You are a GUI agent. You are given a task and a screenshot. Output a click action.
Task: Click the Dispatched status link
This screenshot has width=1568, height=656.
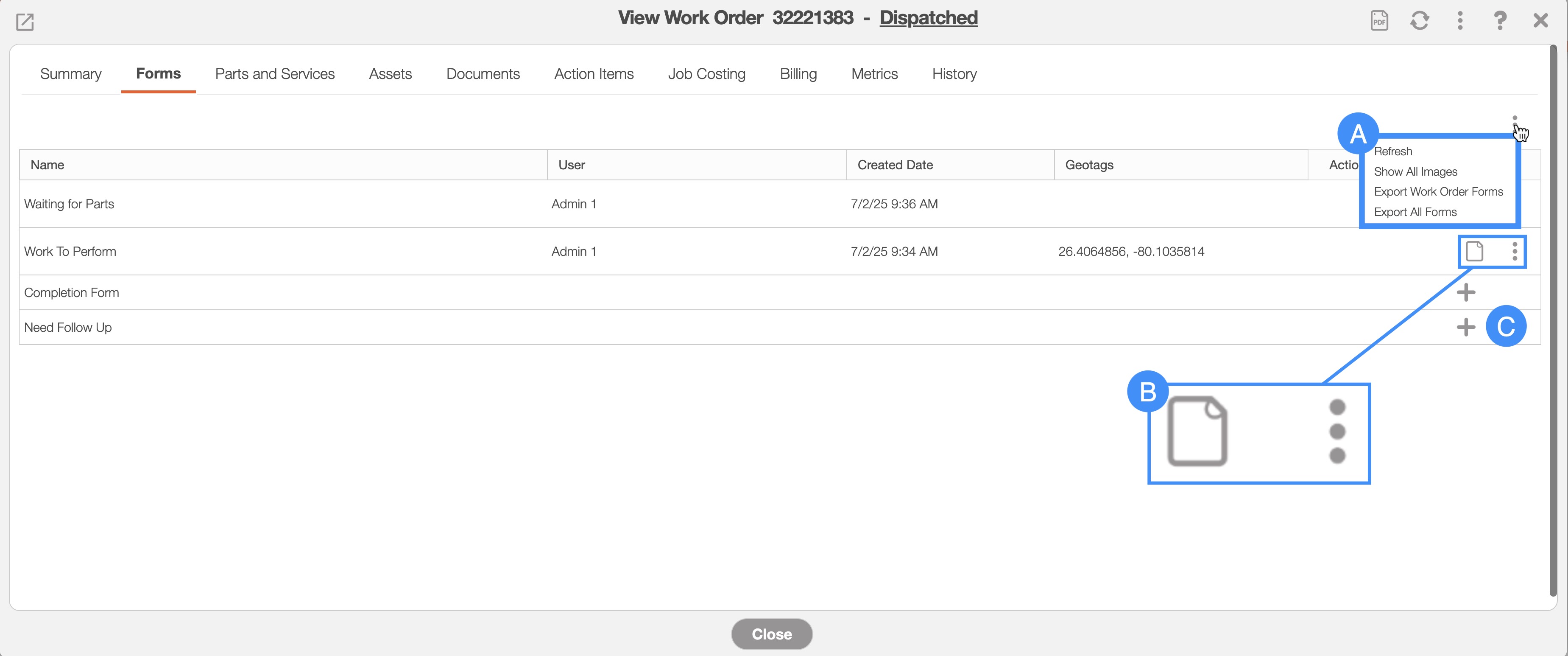pyautogui.click(x=928, y=18)
